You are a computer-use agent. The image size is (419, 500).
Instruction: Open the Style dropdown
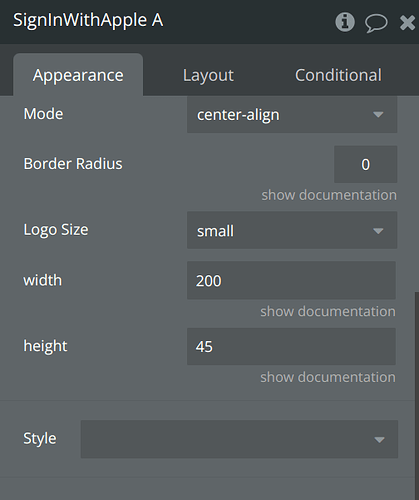[239, 439]
